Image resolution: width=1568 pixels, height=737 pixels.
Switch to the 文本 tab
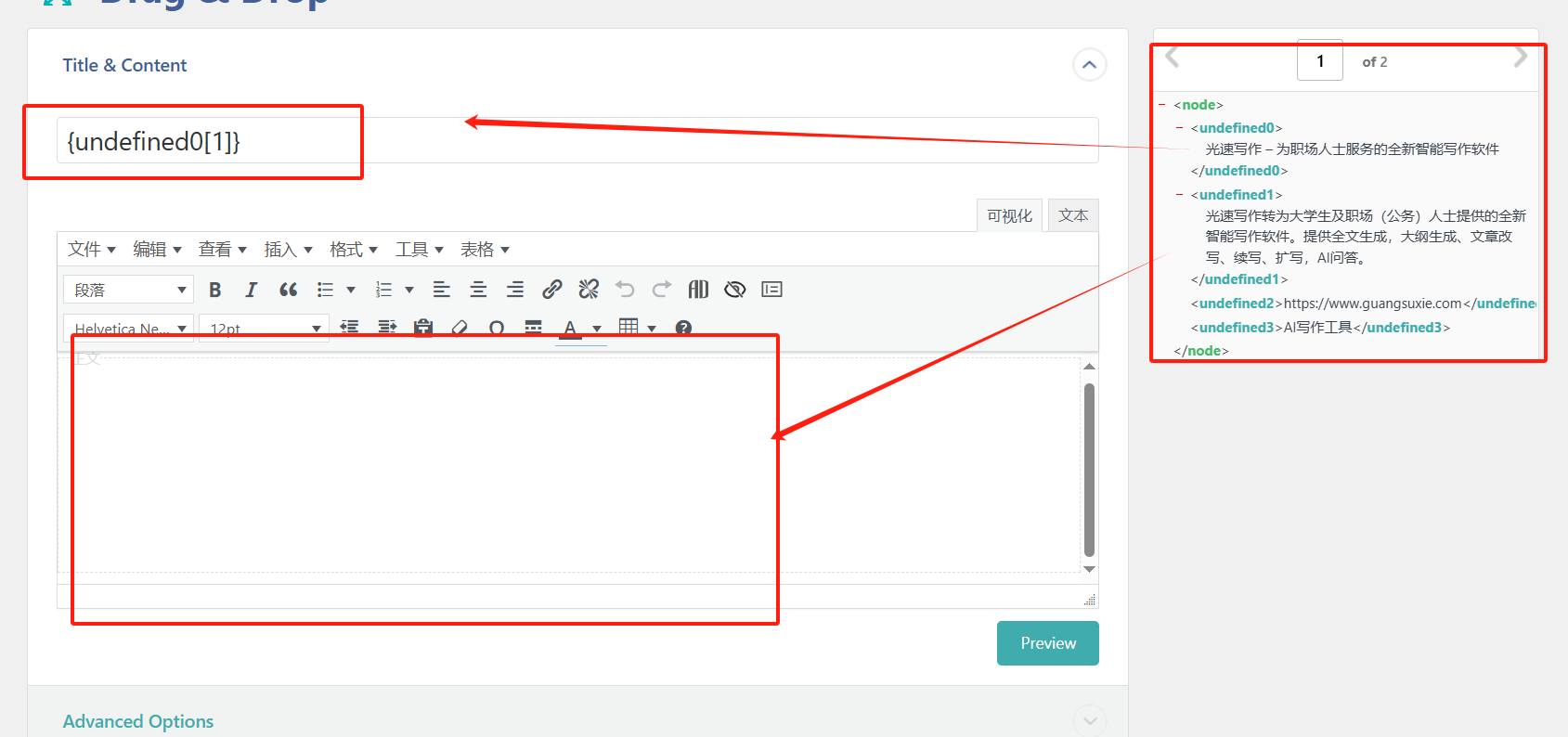1073,215
